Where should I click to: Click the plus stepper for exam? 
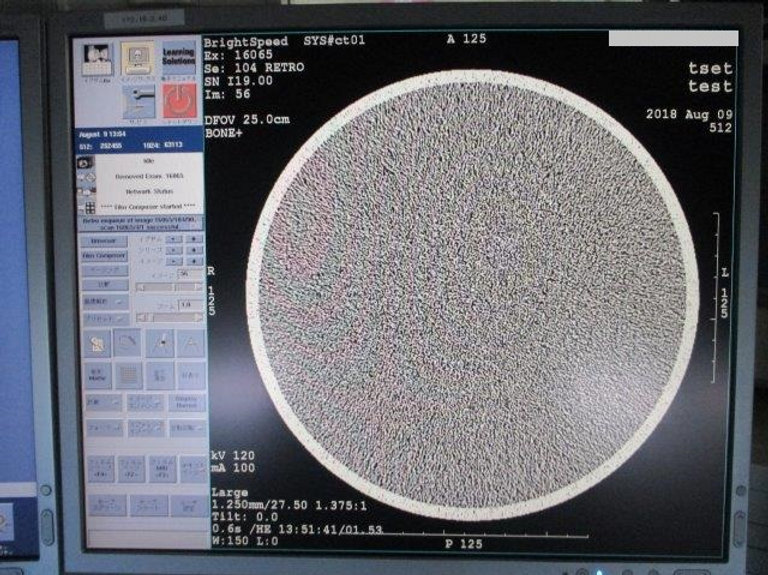(x=194, y=240)
